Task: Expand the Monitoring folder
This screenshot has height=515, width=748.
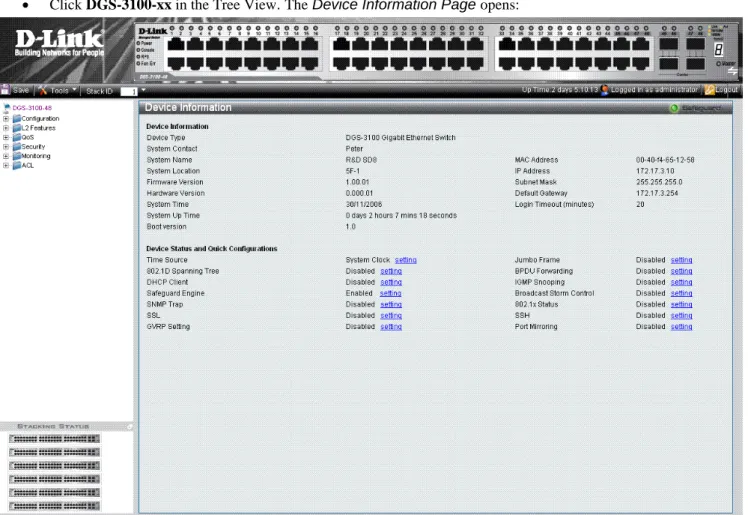Action: (6, 156)
